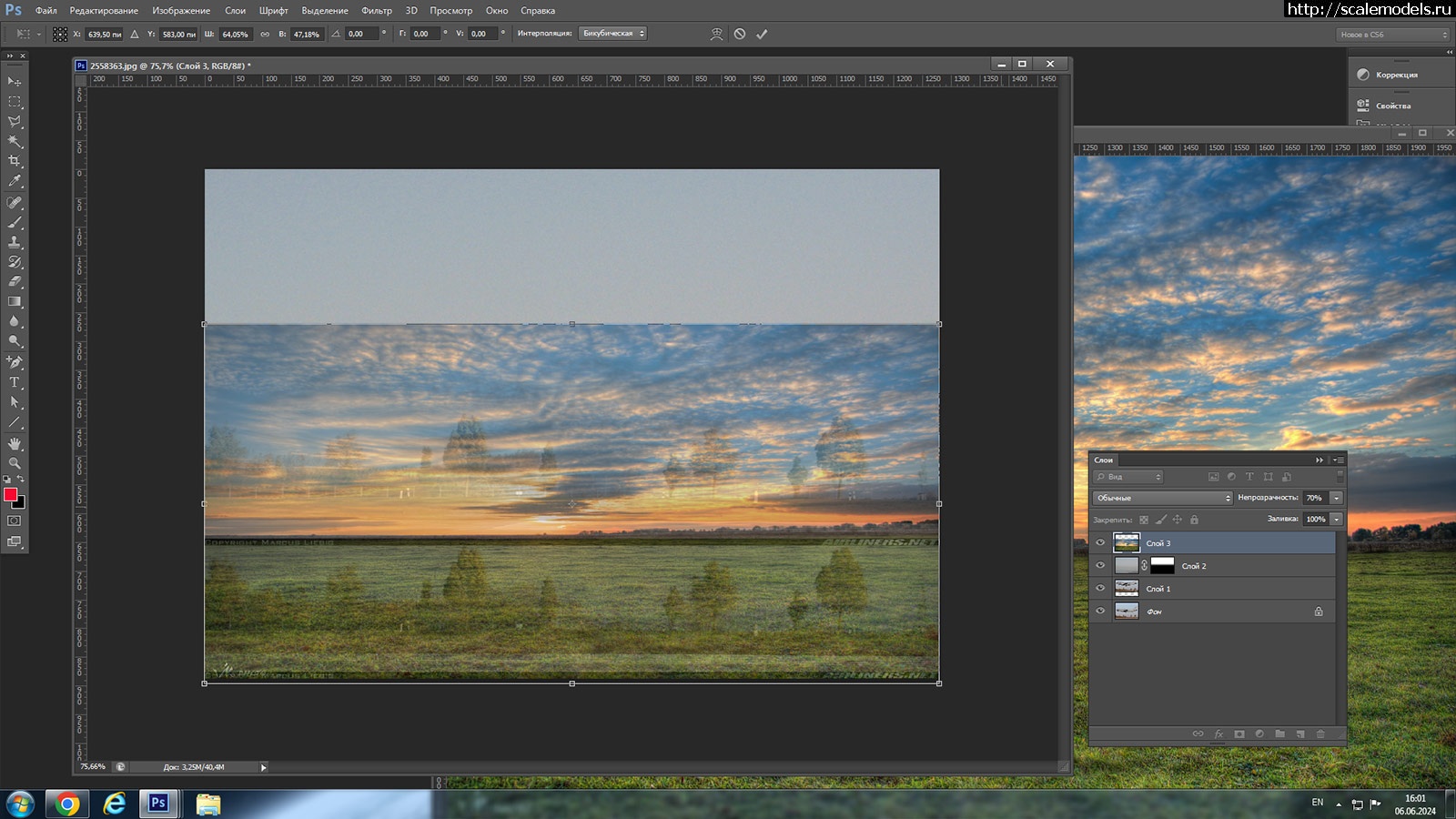1456x819 pixels.
Task: Open layer filter Вид dropdown
Action: coord(1128,477)
